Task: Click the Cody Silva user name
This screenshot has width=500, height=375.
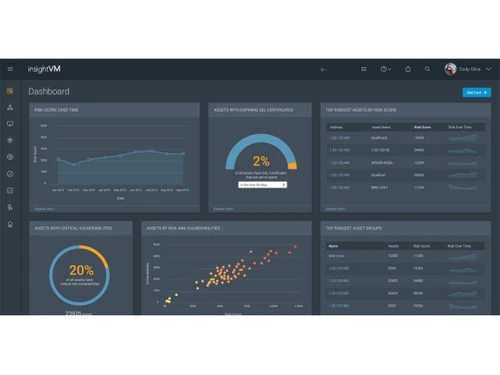Action: (470, 69)
